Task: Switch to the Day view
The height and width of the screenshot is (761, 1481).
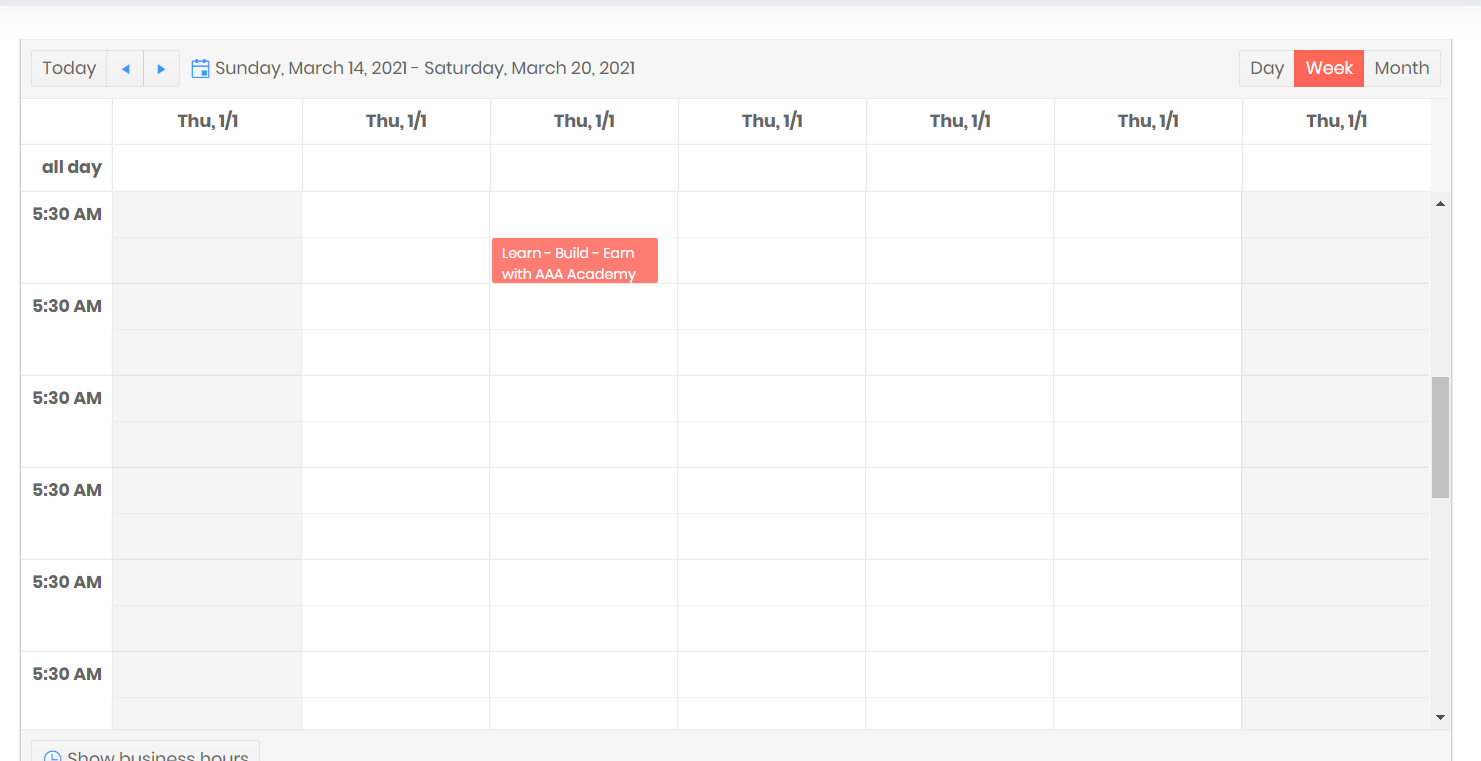Action: tap(1266, 69)
